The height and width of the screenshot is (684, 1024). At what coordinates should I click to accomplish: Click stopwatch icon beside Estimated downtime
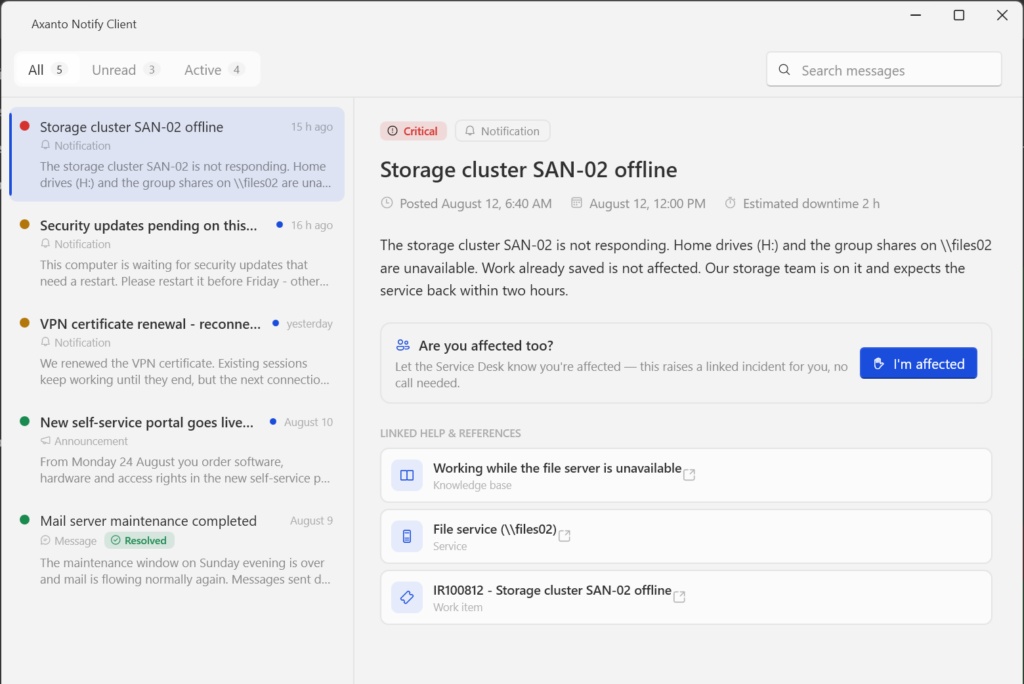[730, 203]
